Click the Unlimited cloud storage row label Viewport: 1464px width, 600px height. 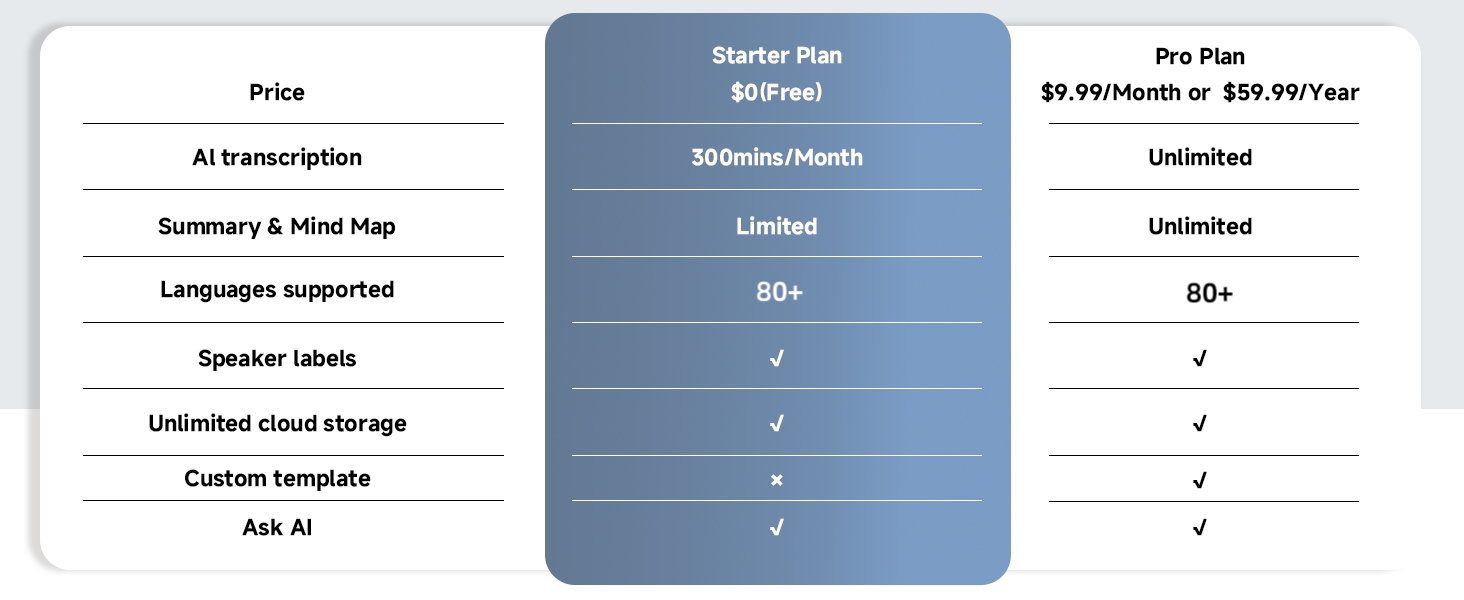point(277,423)
